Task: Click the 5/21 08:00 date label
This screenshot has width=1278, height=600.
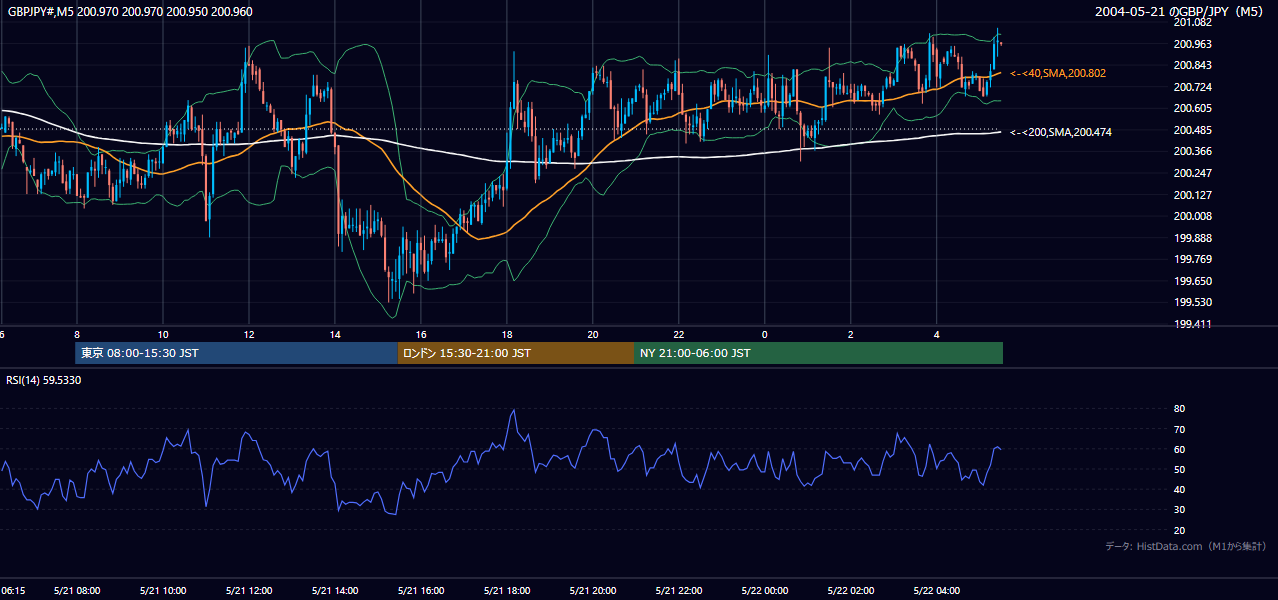Action: [77, 591]
